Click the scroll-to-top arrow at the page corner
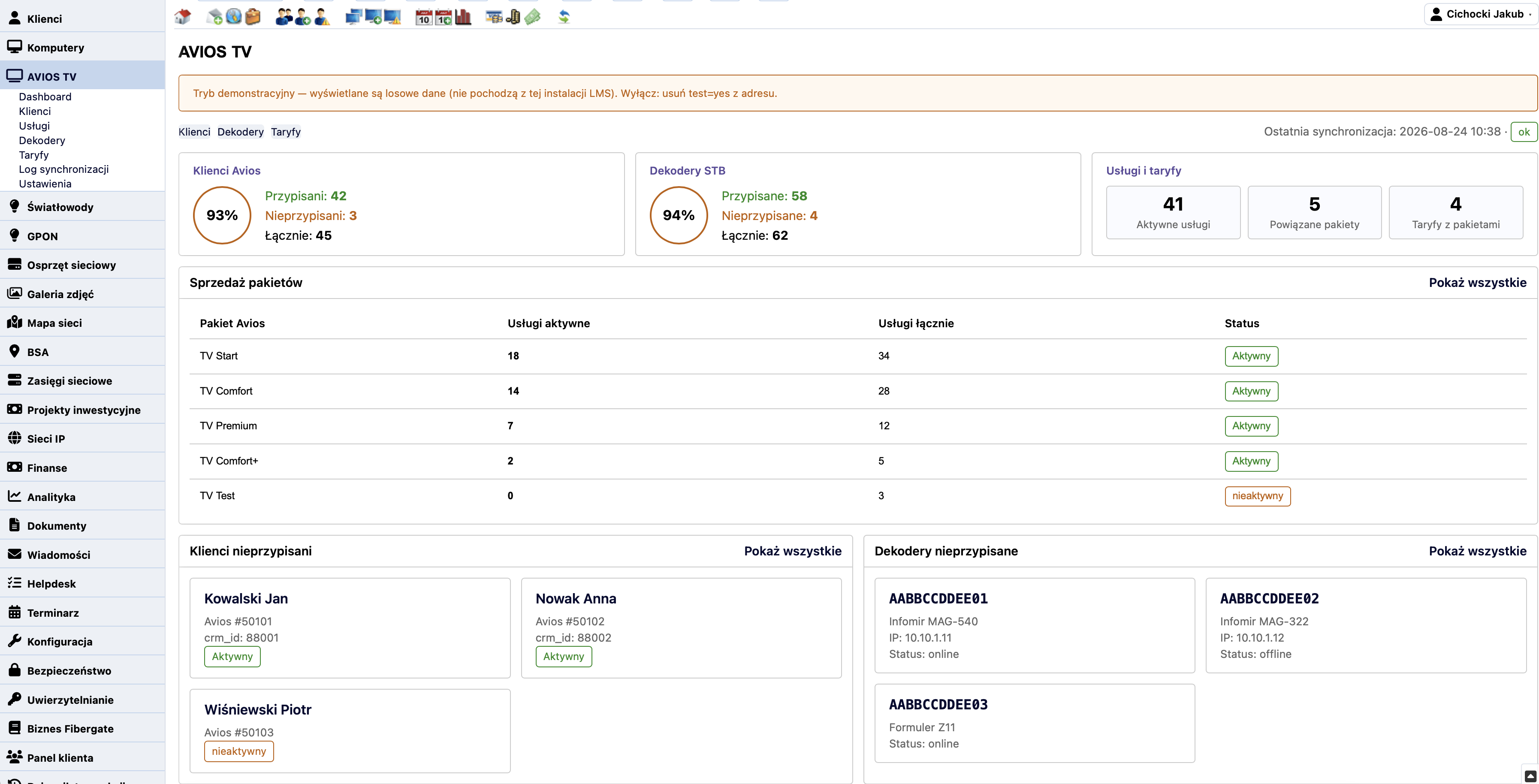 pos(1530,775)
